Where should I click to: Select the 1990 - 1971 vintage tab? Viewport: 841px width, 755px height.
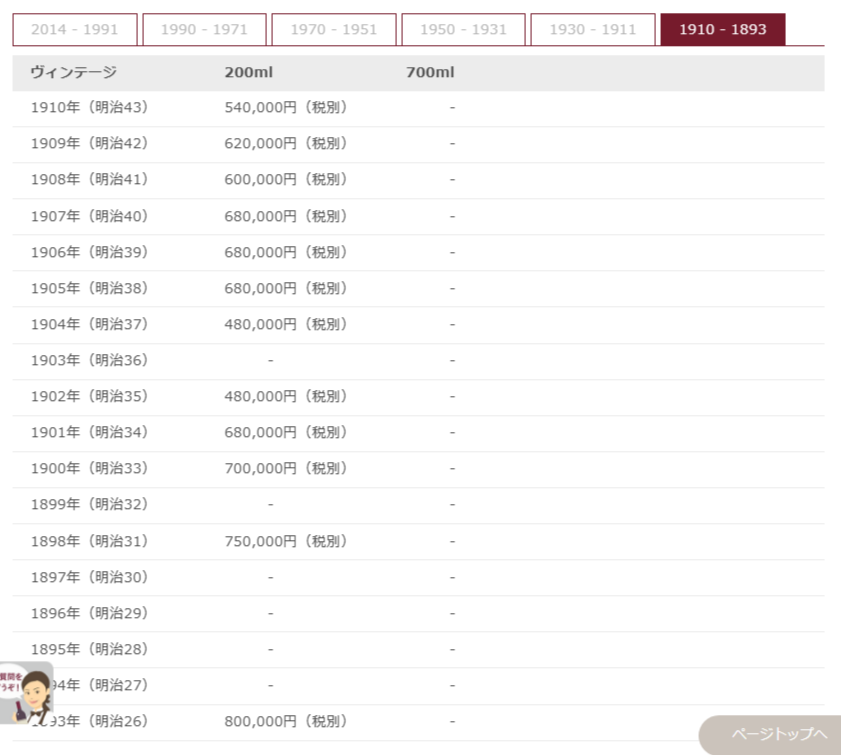(204, 30)
